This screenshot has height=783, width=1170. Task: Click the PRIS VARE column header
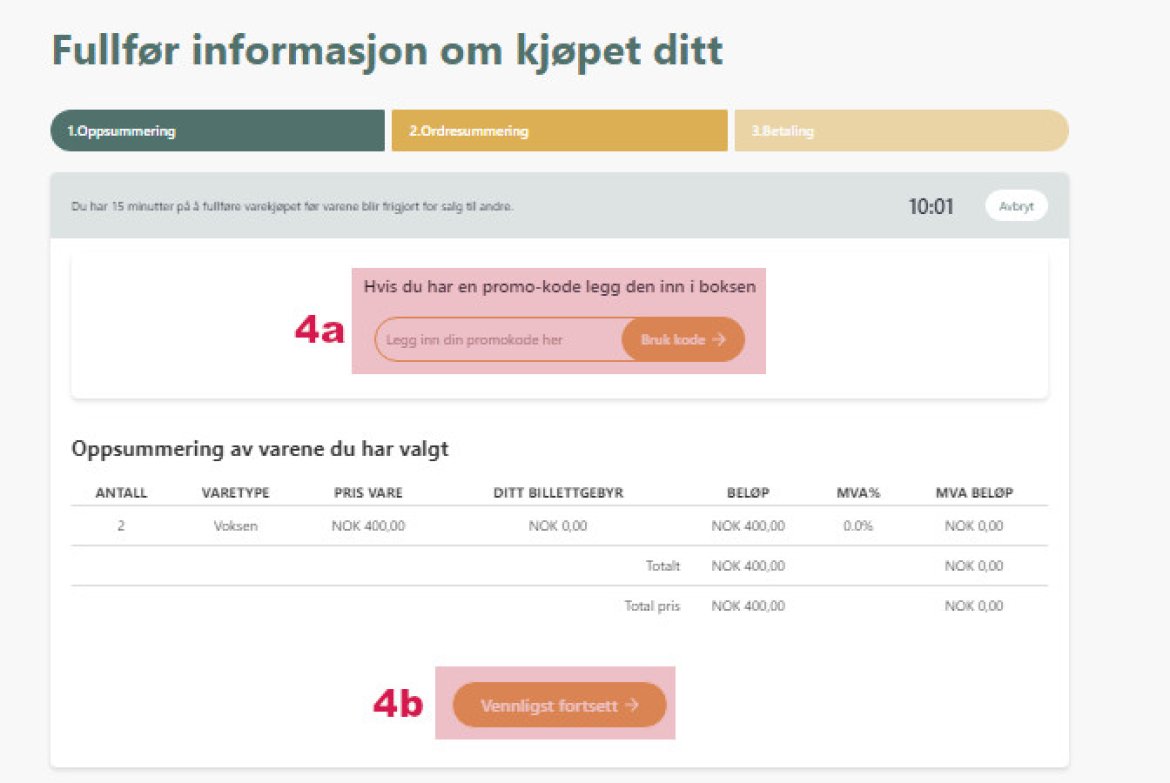(368, 493)
